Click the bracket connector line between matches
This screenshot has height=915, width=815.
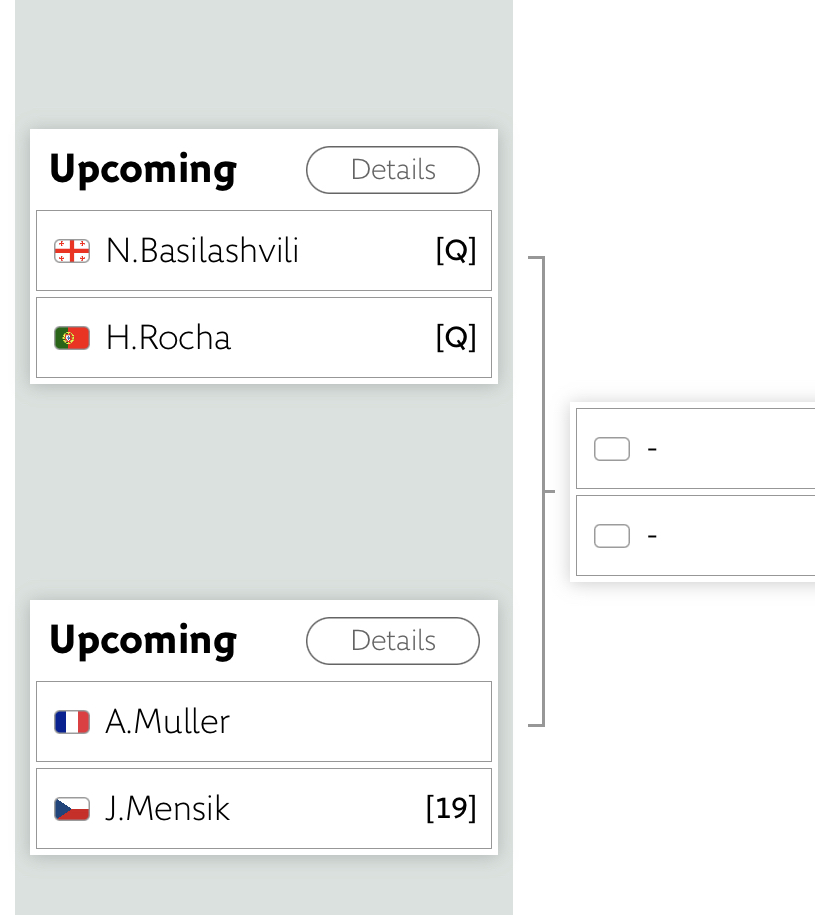tap(543, 491)
